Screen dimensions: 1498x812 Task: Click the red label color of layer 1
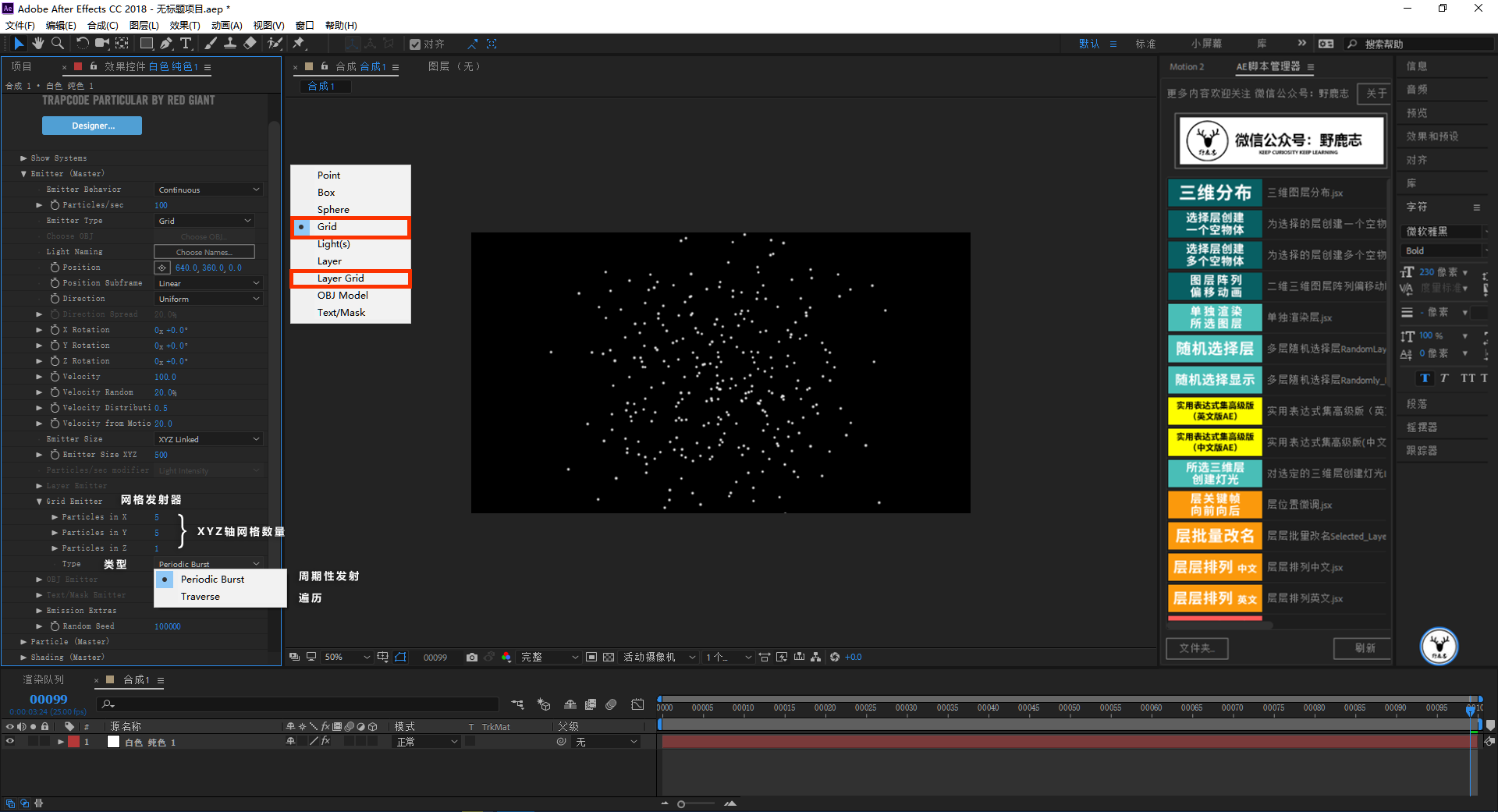click(73, 742)
